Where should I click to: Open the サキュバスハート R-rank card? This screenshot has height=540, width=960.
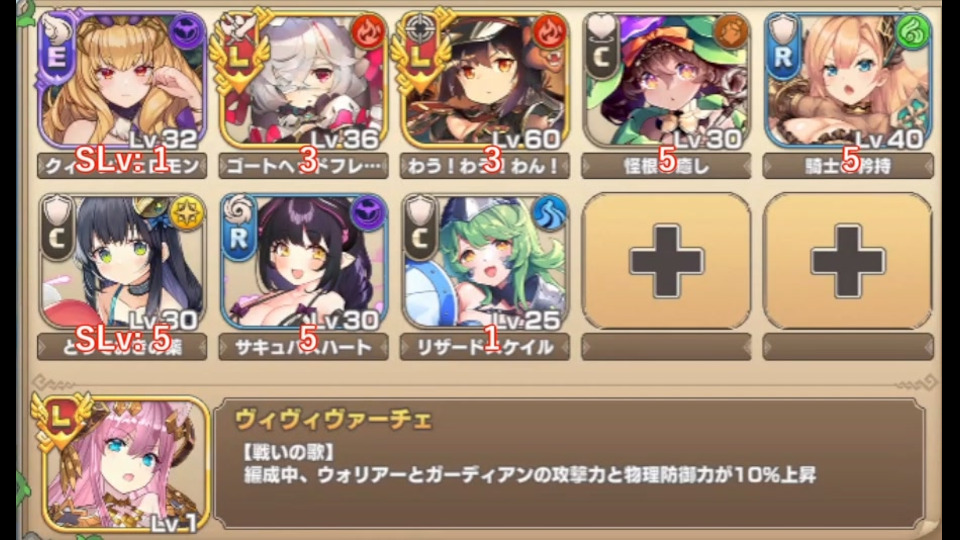click(304, 262)
